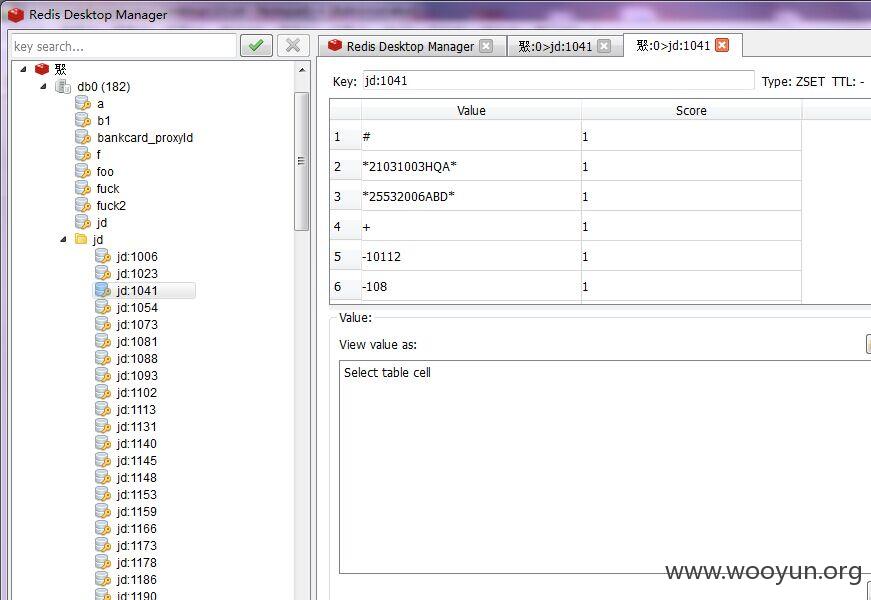Click the Value column header

(471, 111)
